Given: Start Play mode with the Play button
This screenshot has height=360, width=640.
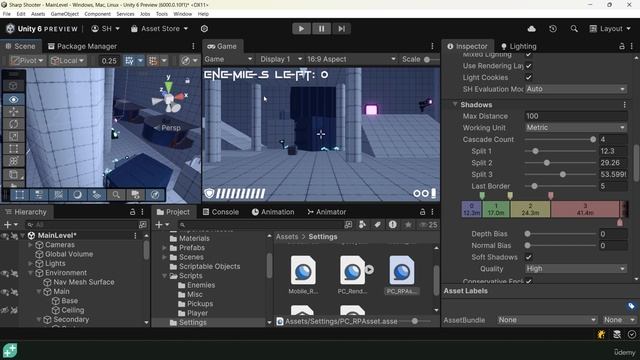Looking at the screenshot, I should (301, 29).
